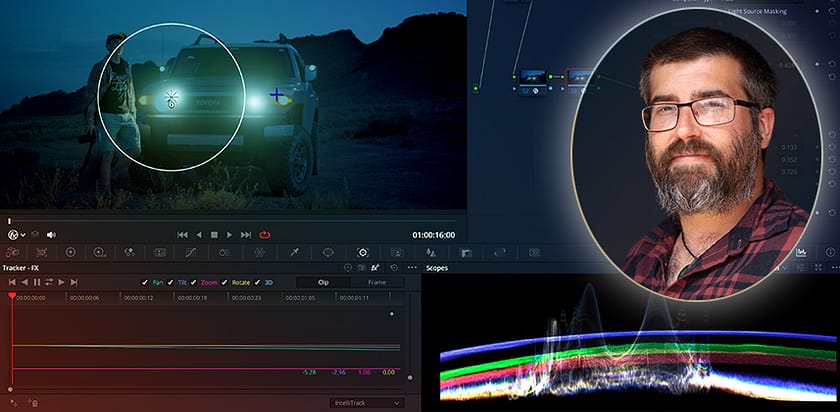Toggle the Light Source Masking option dot

tap(818, 11)
